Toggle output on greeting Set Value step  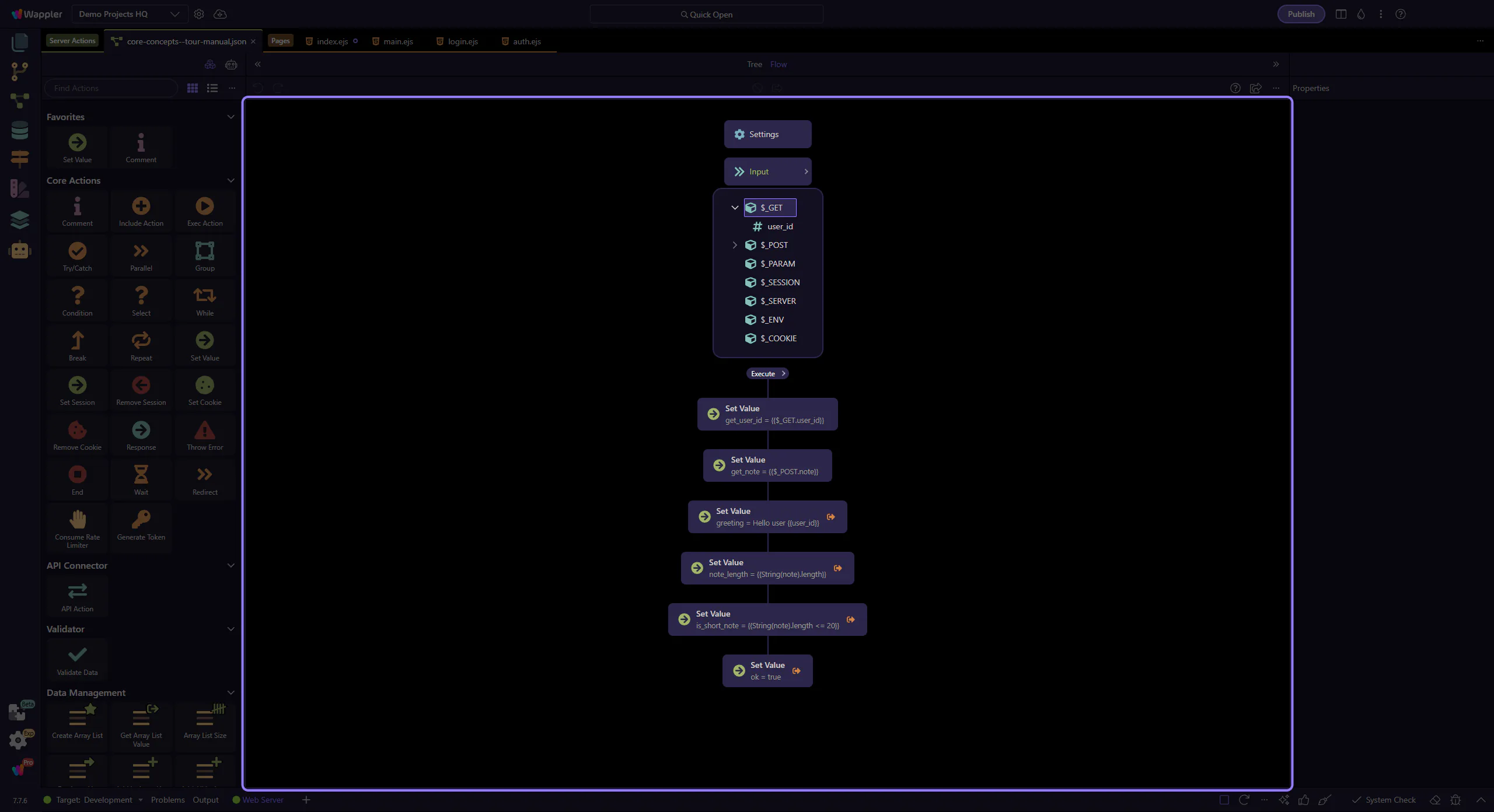[830, 517]
